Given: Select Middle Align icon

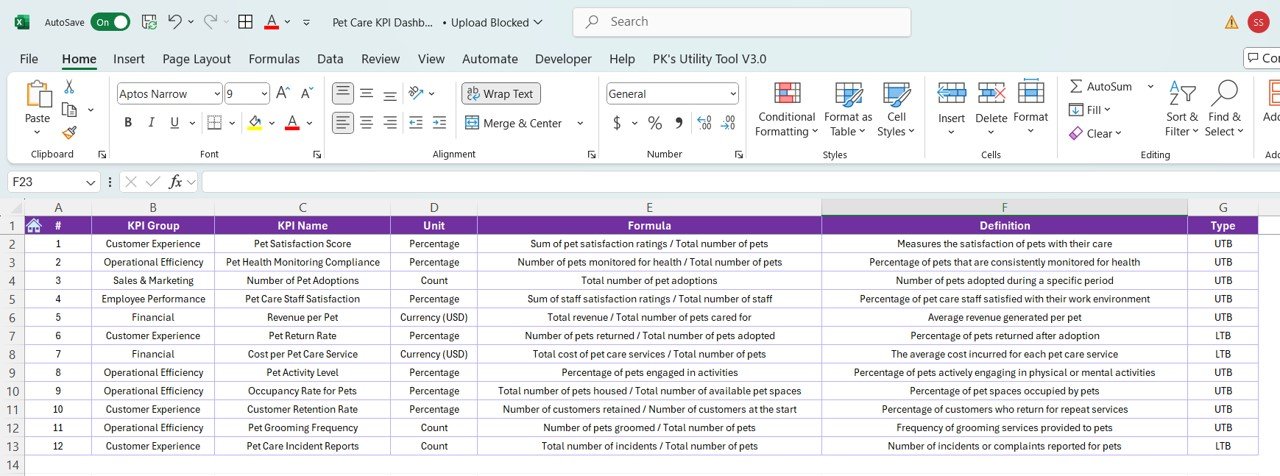Looking at the screenshot, I should coord(367,94).
